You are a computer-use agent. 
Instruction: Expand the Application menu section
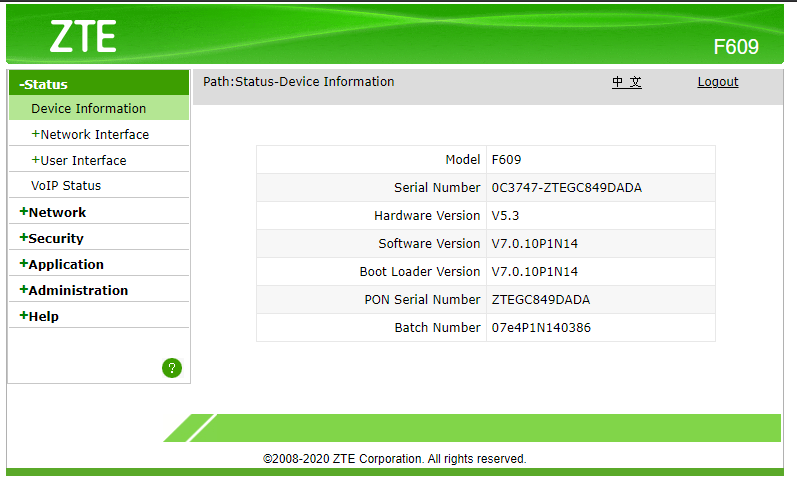61,265
